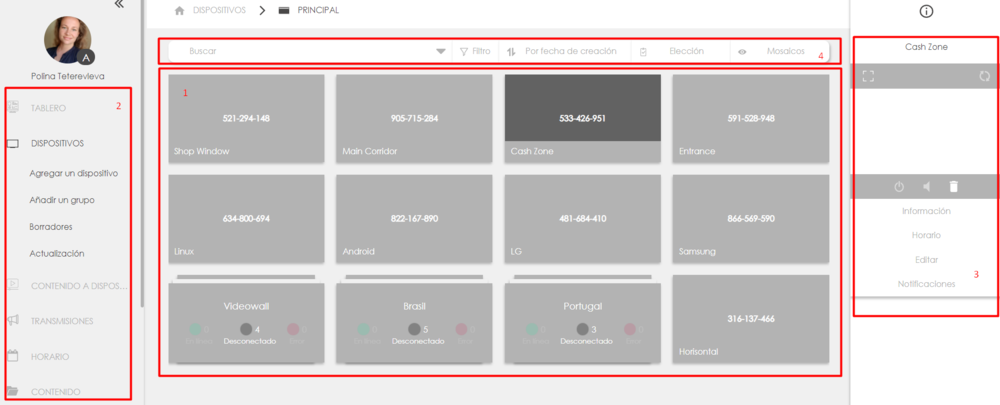Click Agregar un dispositivo link
This screenshot has width=1000, height=405.
pos(74,173)
